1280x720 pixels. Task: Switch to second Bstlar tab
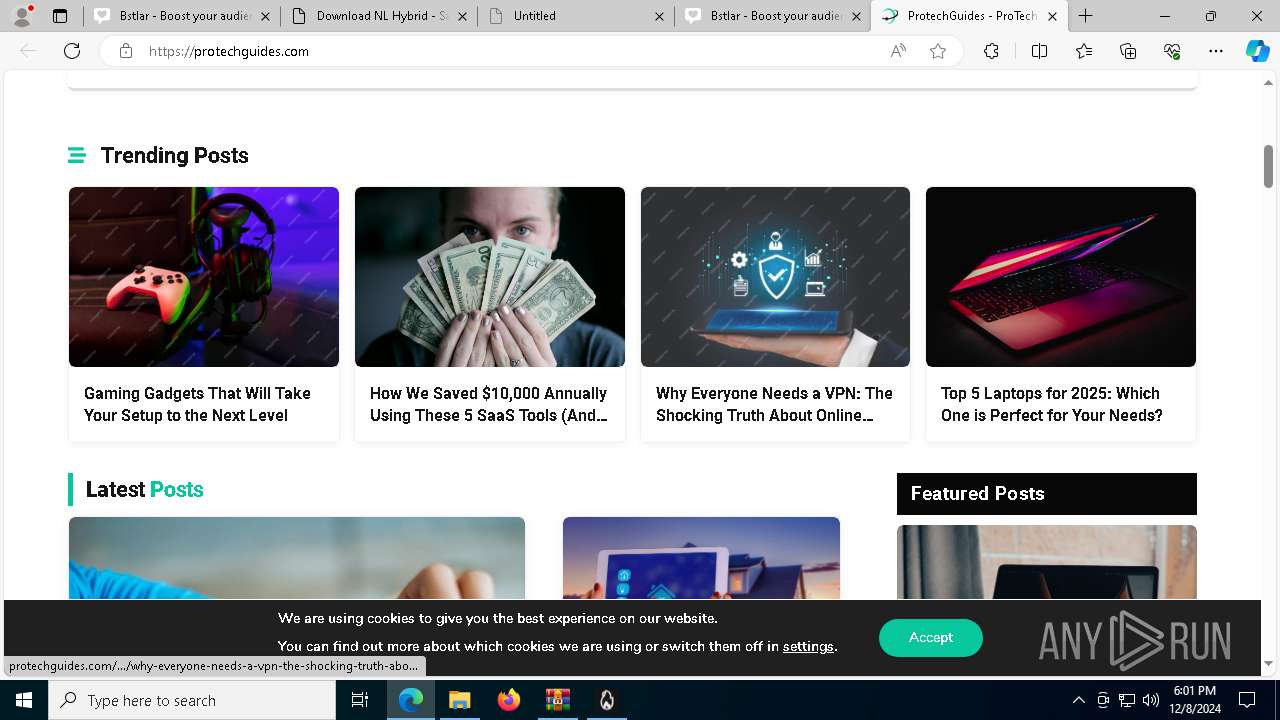[772, 16]
